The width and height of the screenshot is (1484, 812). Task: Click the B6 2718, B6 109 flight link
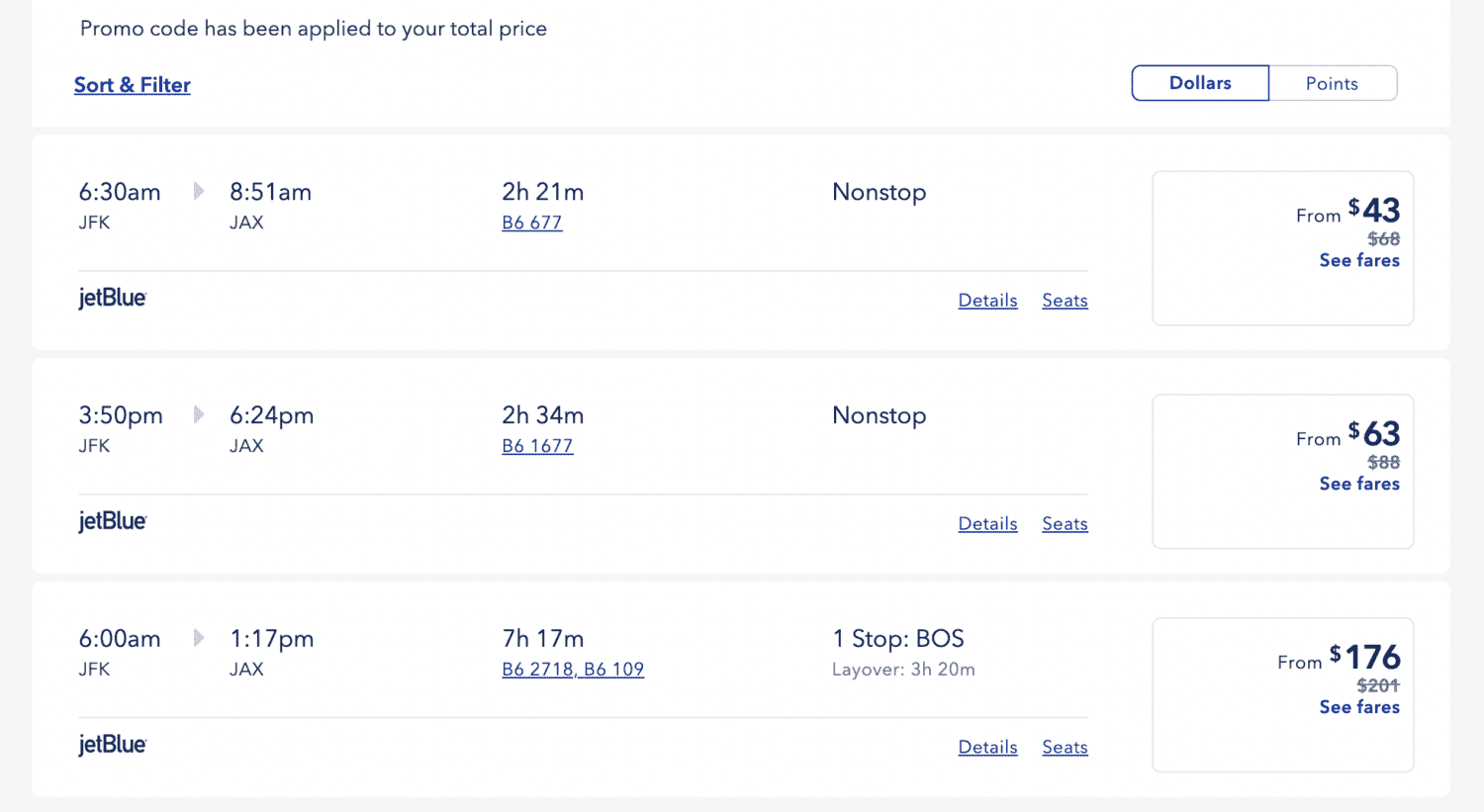(573, 670)
